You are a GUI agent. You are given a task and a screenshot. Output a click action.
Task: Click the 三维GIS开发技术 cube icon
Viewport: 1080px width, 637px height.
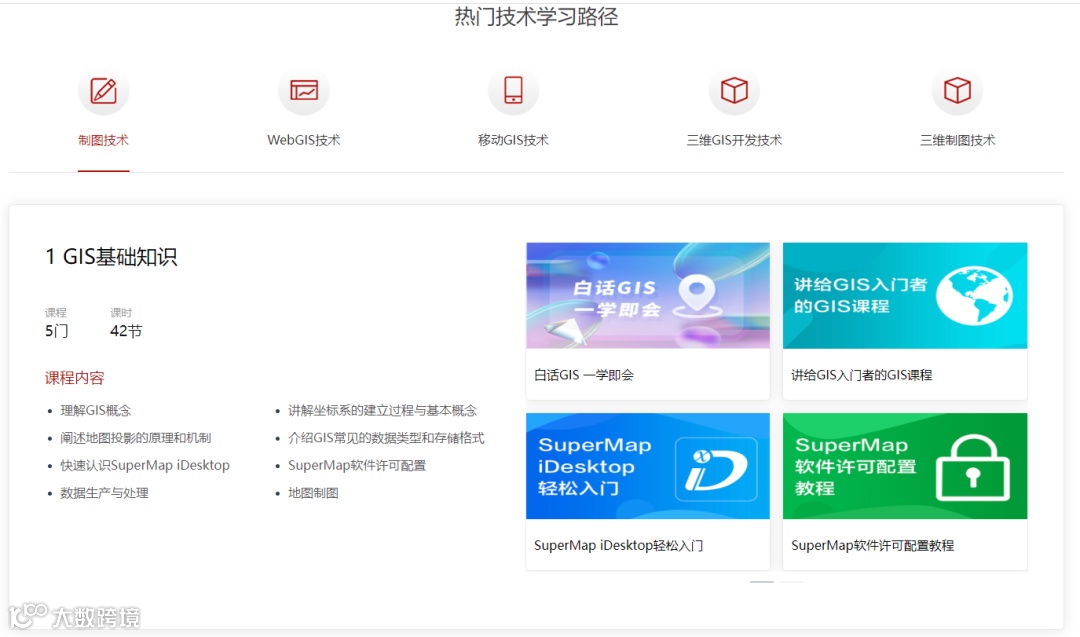click(734, 91)
